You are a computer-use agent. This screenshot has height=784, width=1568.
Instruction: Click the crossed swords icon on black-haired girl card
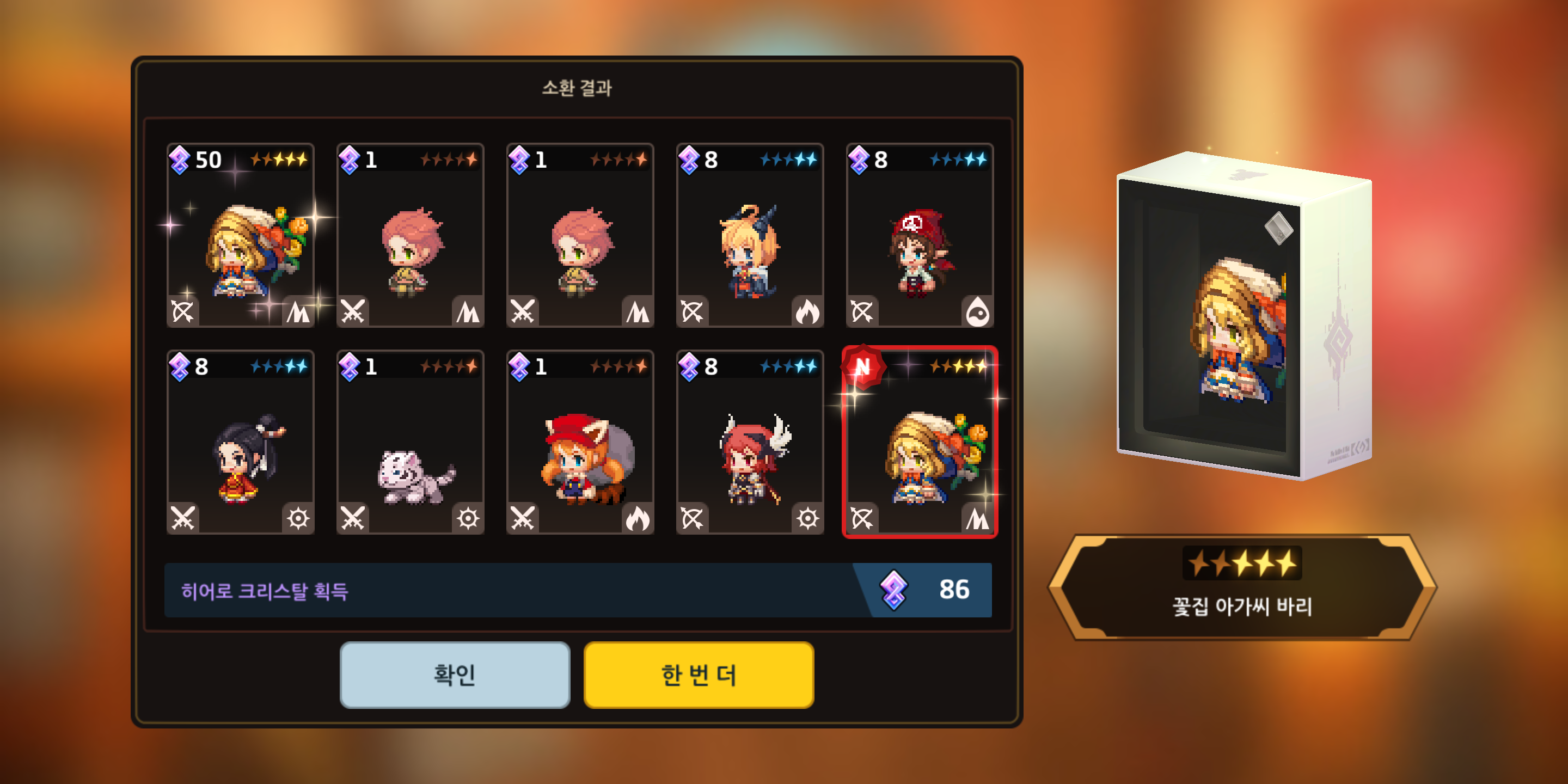click(x=182, y=519)
